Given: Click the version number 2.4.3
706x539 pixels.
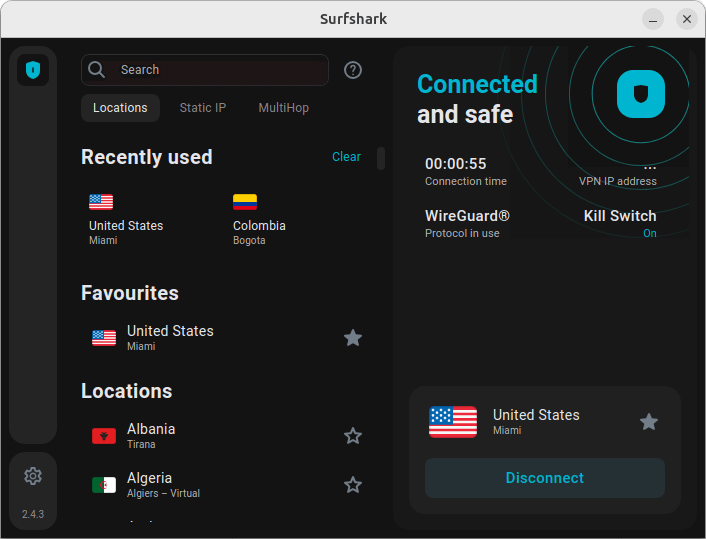Looking at the screenshot, I should pyautogui.click(x=33, y=514).
